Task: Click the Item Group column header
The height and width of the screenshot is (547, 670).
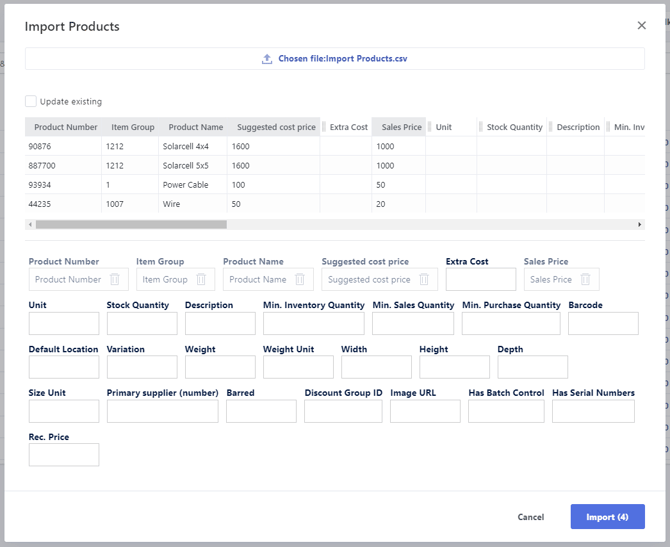Action: (132, 127)
